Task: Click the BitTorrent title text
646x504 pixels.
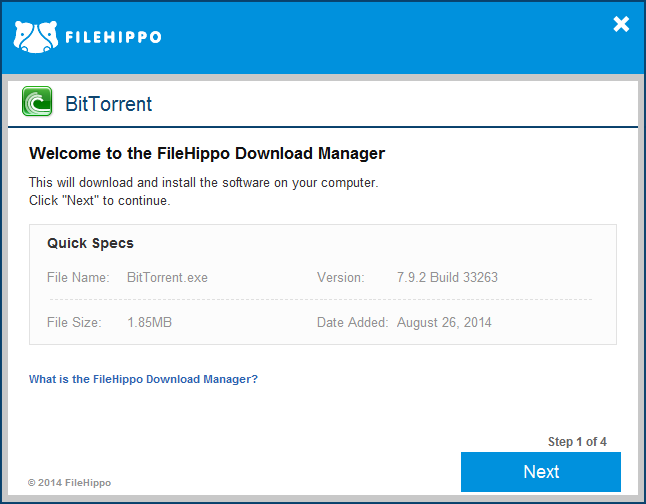Action: (108, 104)
